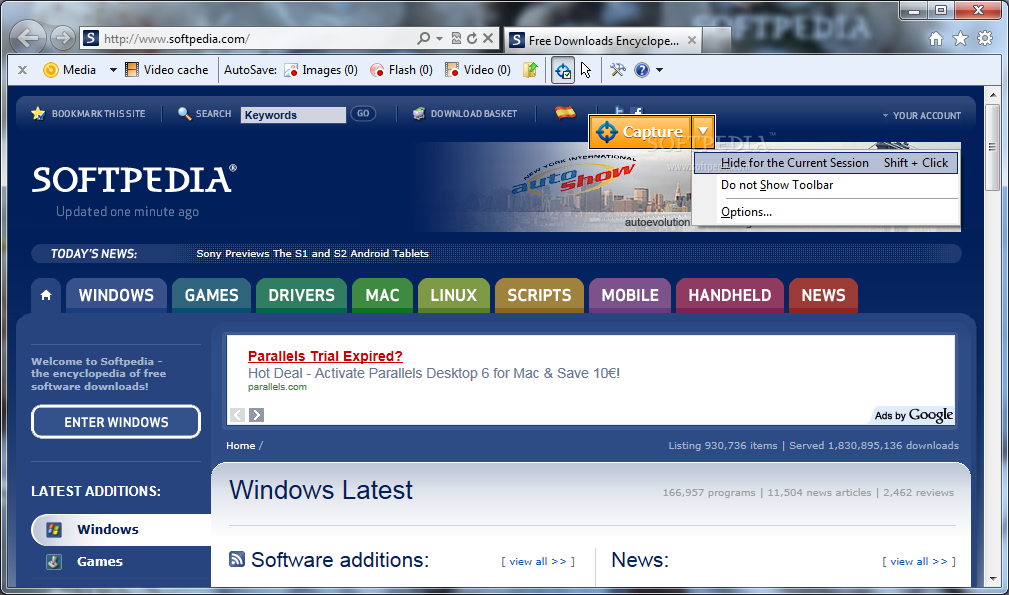Switch to the Games category tab
This screenshot has width=1009, height=595.
(212, 295)
